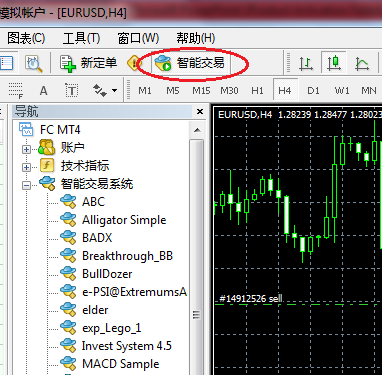382x375 pixels.
Task: Collapse the 智能交易系统 tree node
Action: tap(26, 185)
